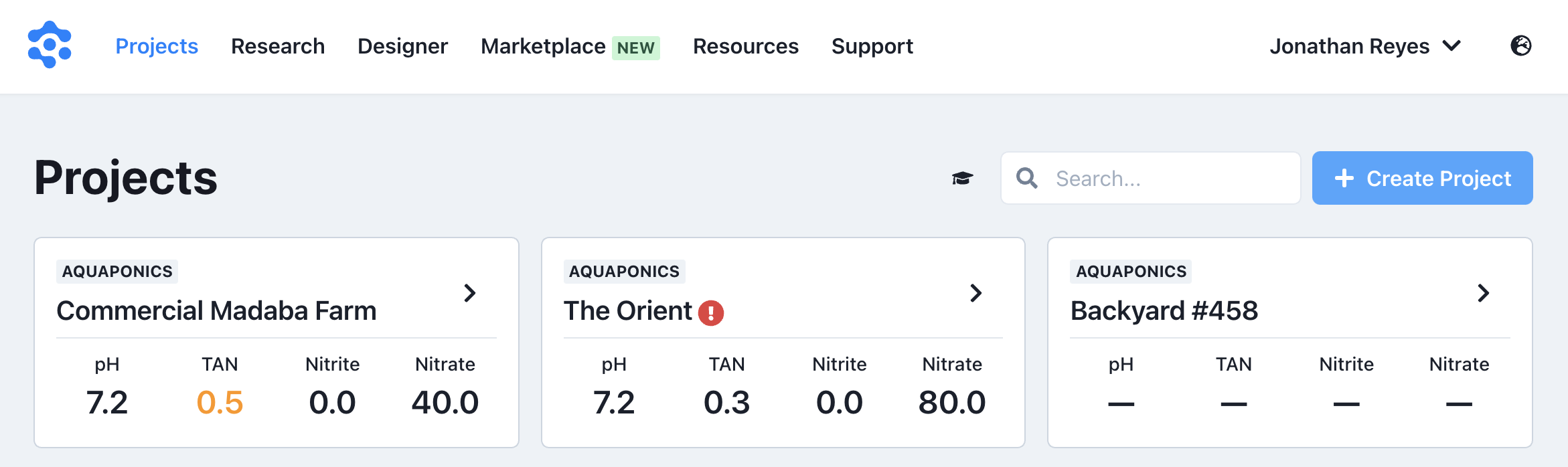Click the app logo icon
Screen dimensions: 1568x467
[x=50, y=45]
